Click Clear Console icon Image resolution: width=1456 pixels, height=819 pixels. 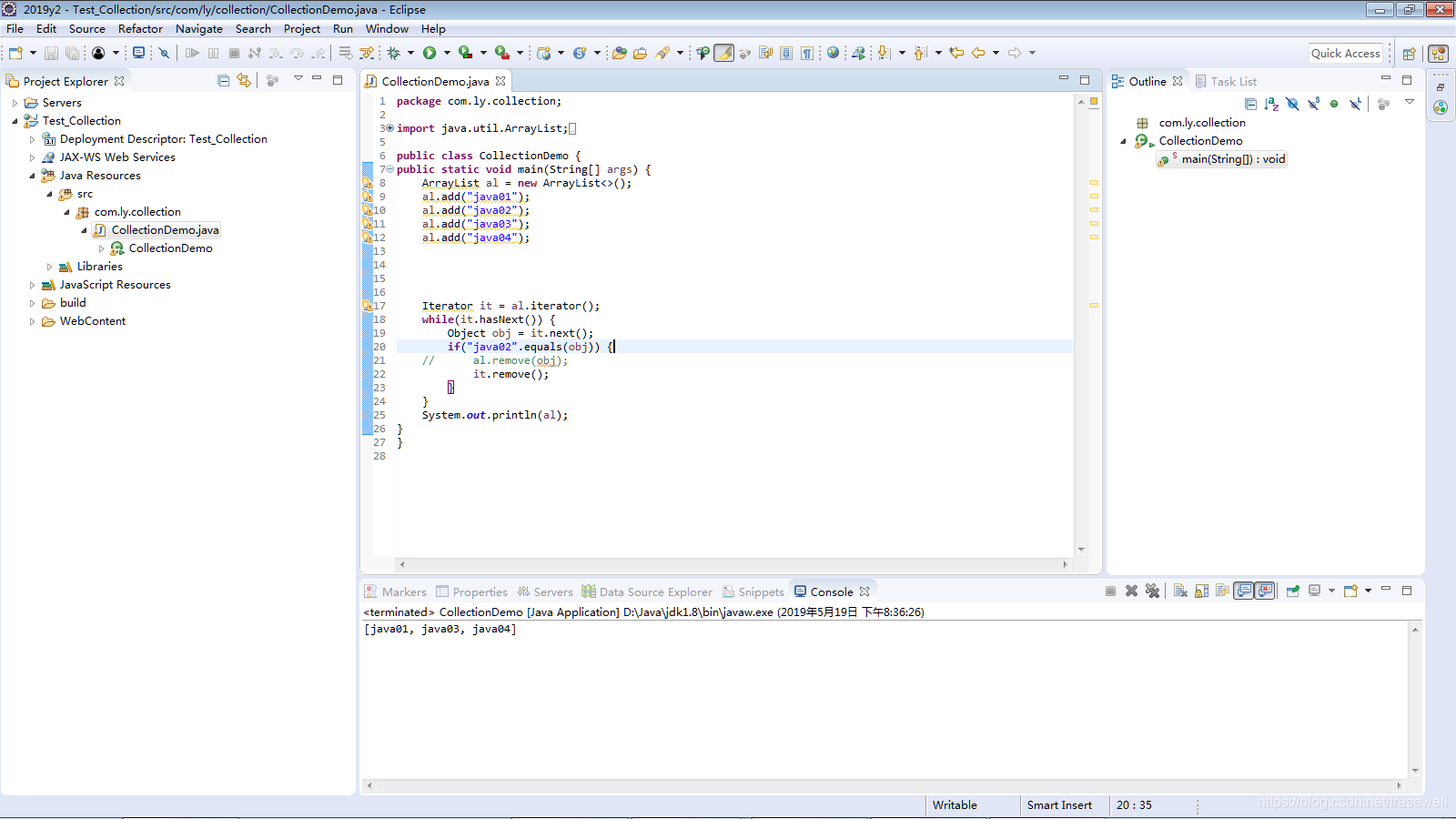[1180, 591]
